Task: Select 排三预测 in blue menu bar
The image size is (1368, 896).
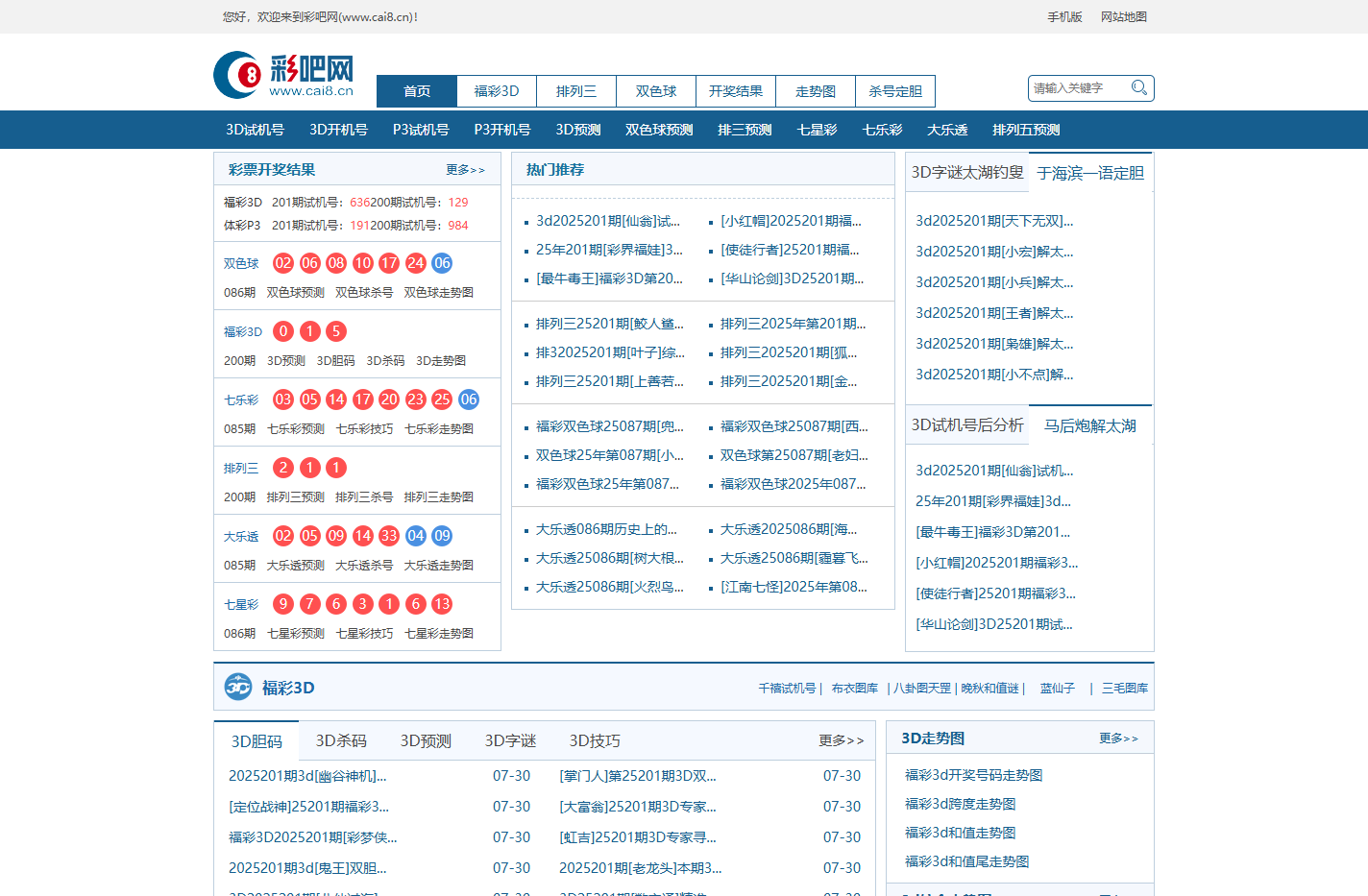Action: pyautogui.click(x=745, y=130)
